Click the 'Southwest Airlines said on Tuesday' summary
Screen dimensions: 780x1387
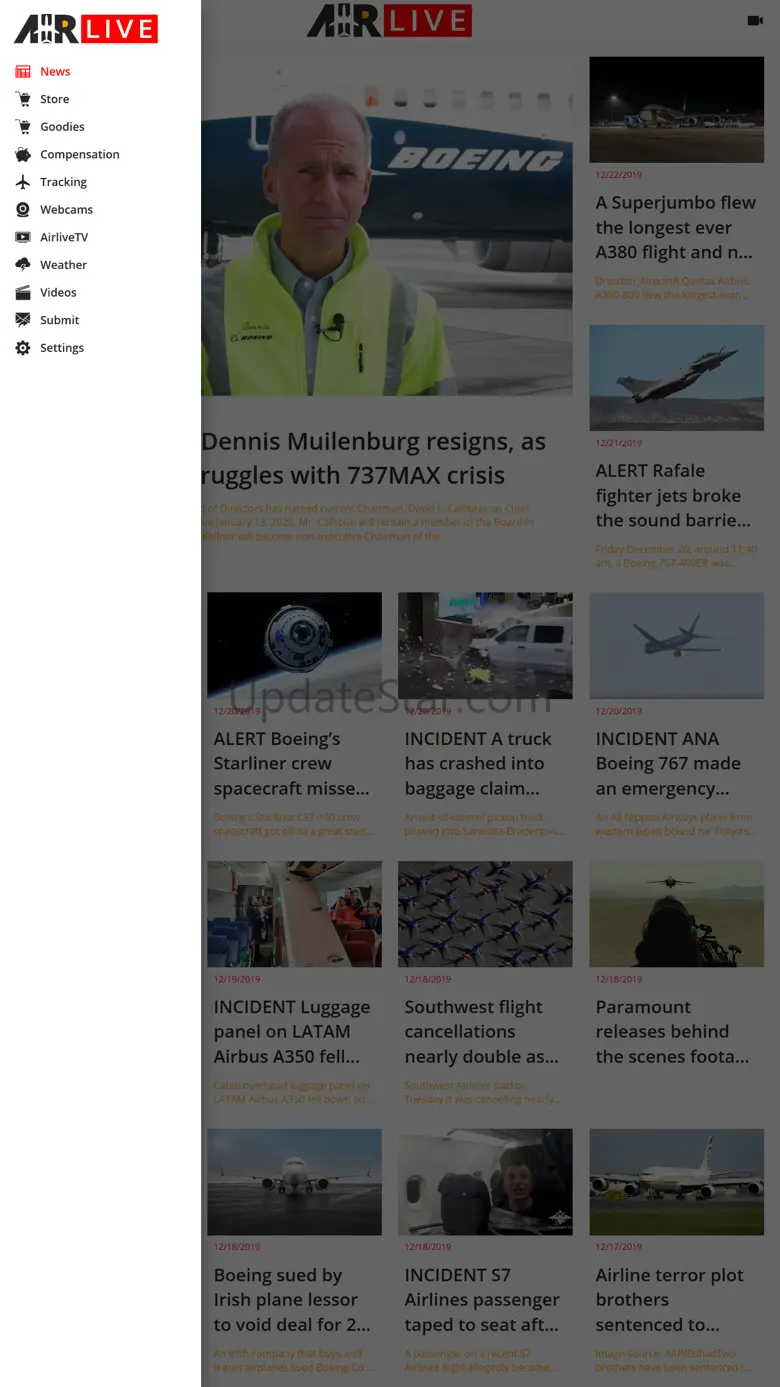481,1092
